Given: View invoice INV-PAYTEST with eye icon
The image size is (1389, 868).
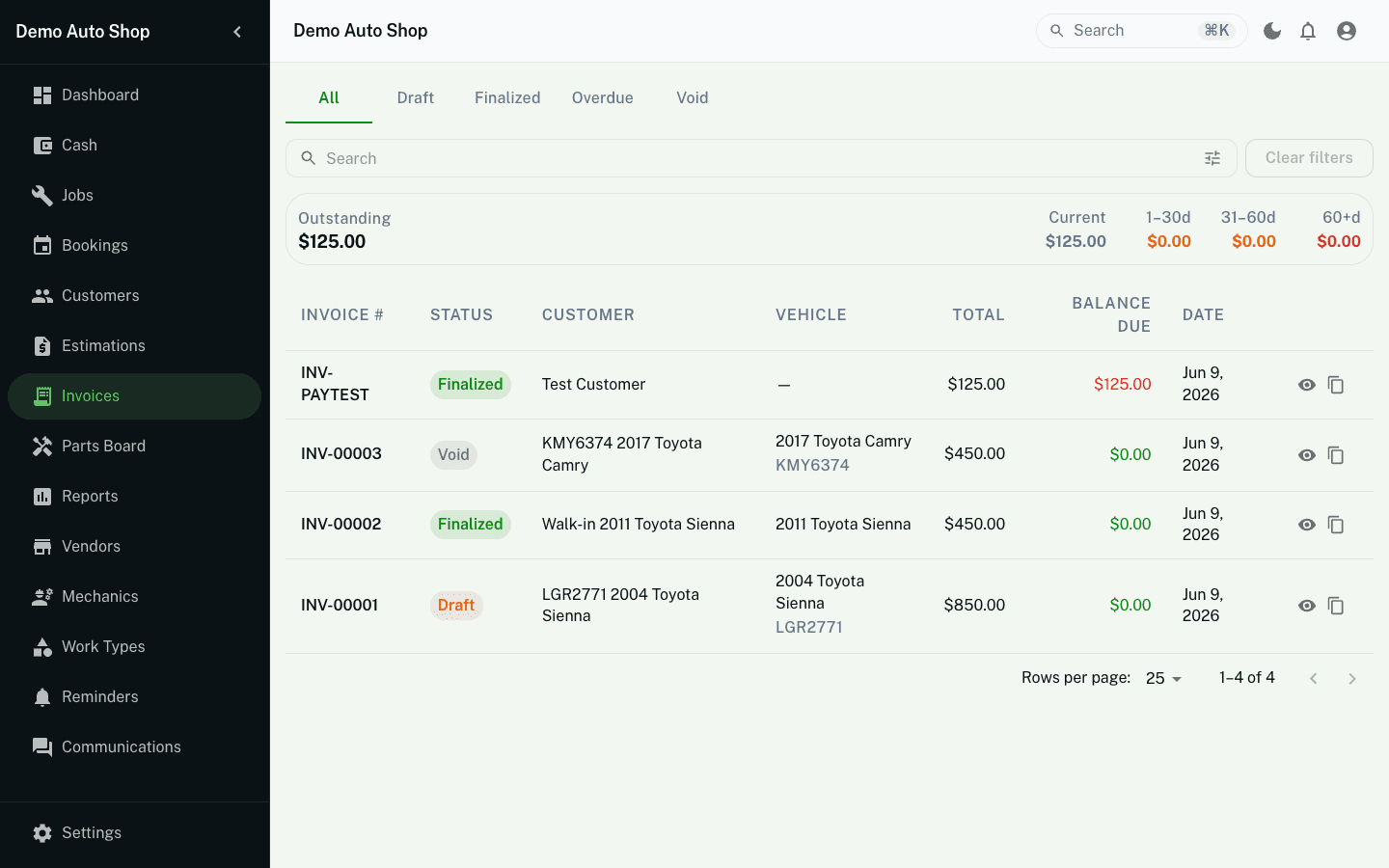Looking at the screenshot, I should pyautogui.click(x=1307, y=385).
